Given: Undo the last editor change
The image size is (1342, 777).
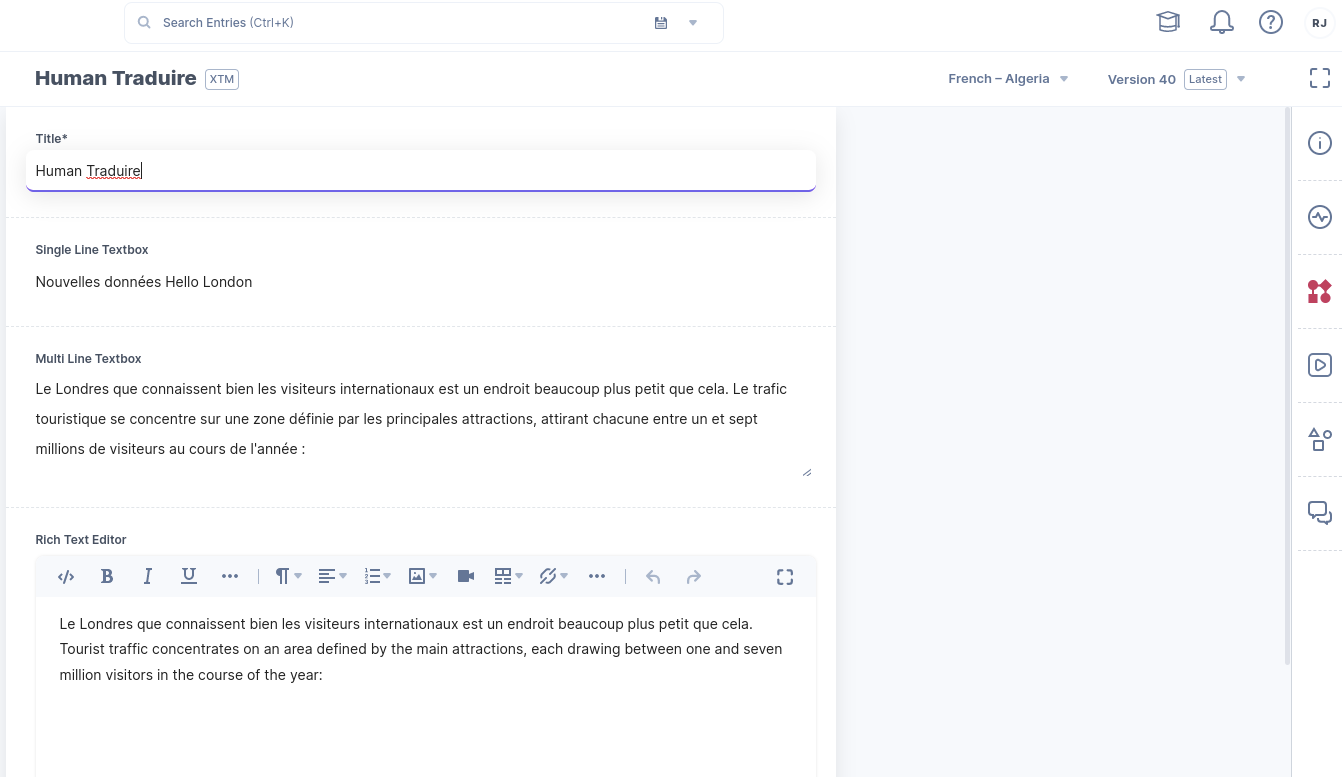Looking at the screenshot, I should pos(653,576).
